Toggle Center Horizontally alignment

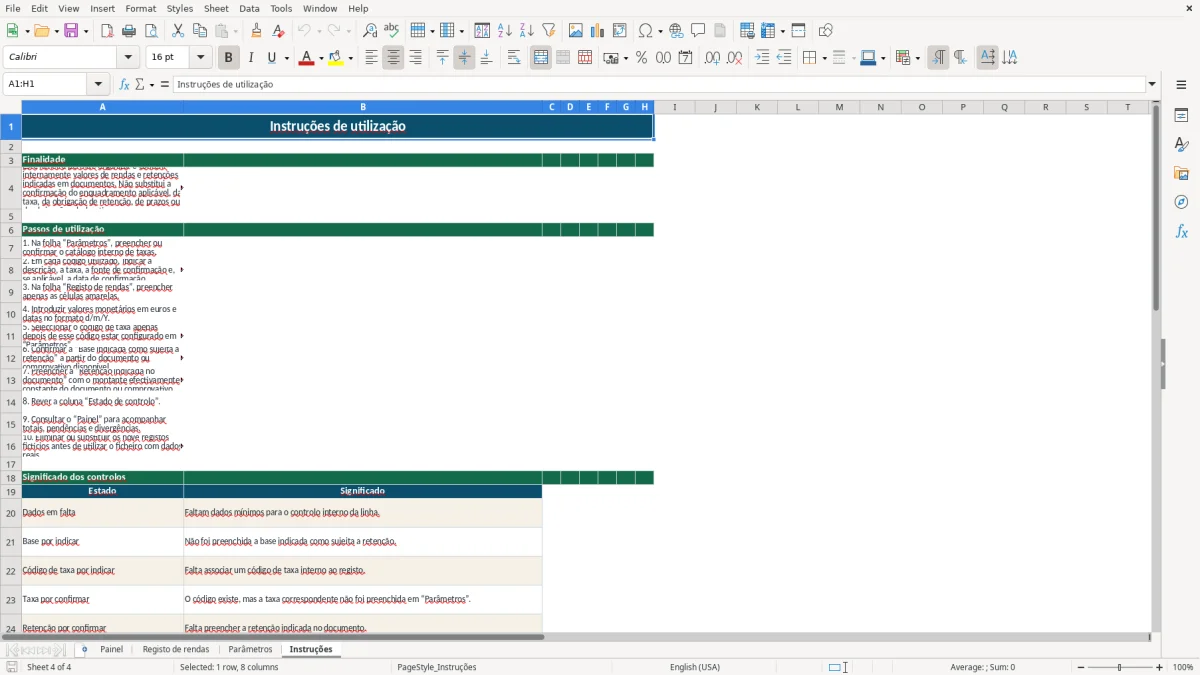coord(393,58)
